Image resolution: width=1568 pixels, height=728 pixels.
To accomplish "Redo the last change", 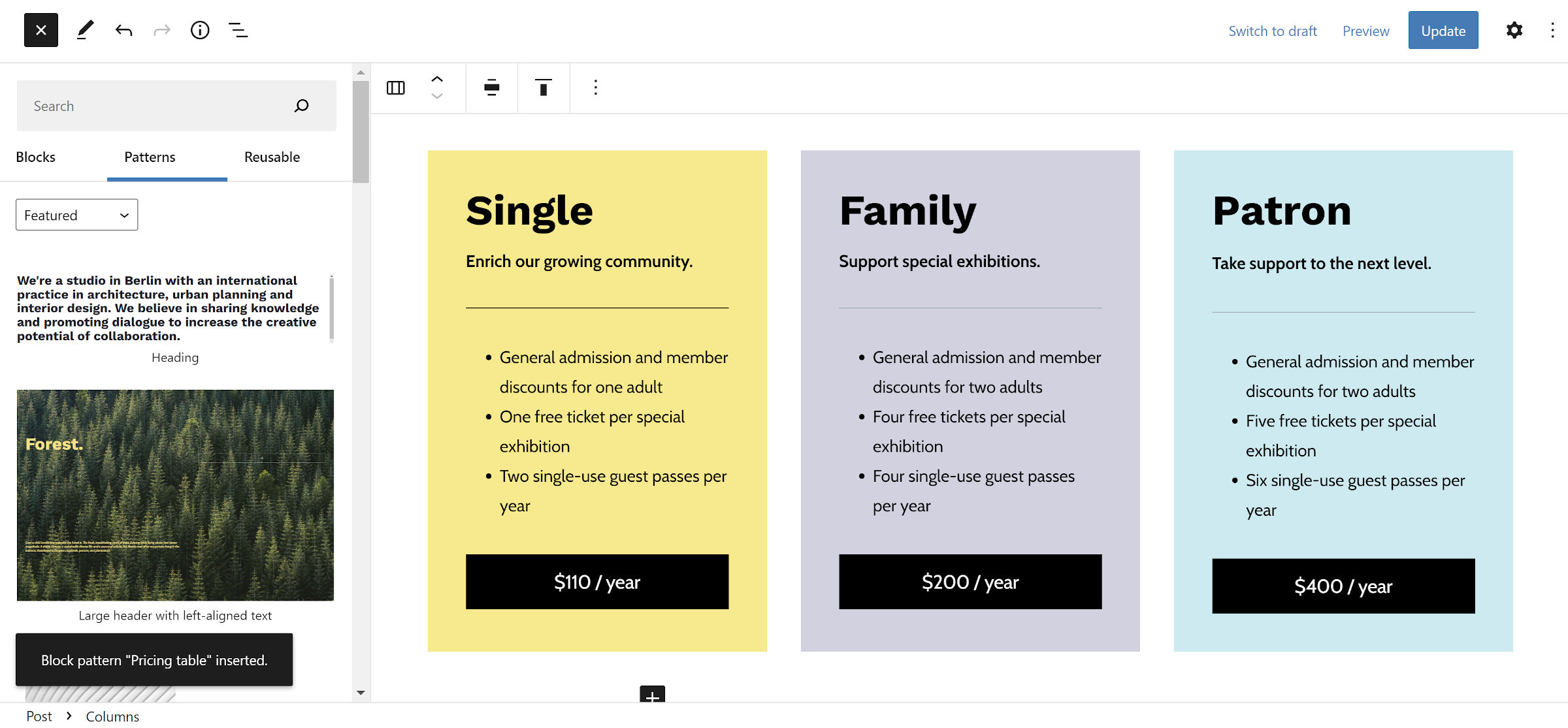I will point(161,30).
